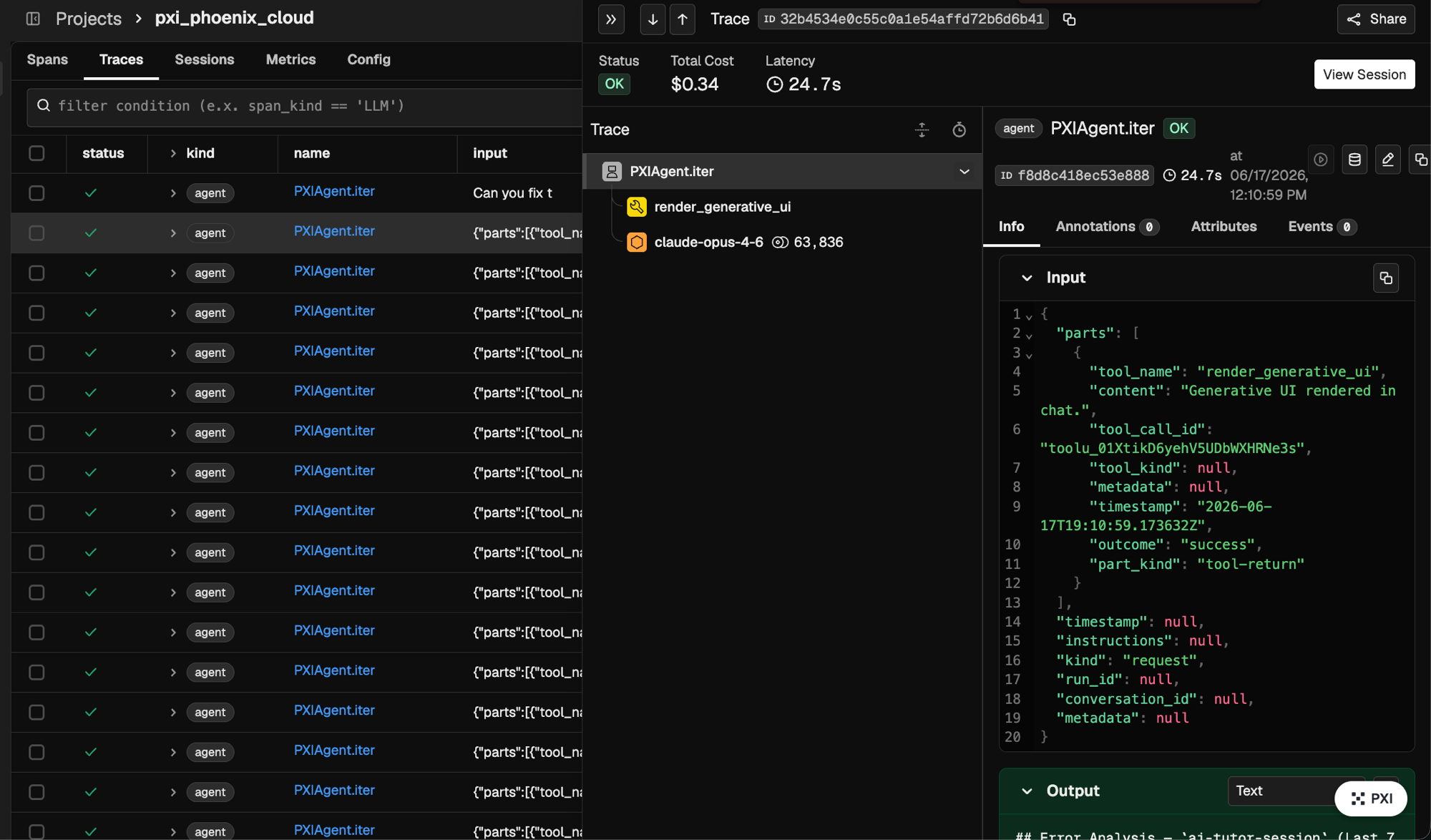Screen dimensions: 1431x840
Task: Open View Session
Action: tap(1364, 74)
